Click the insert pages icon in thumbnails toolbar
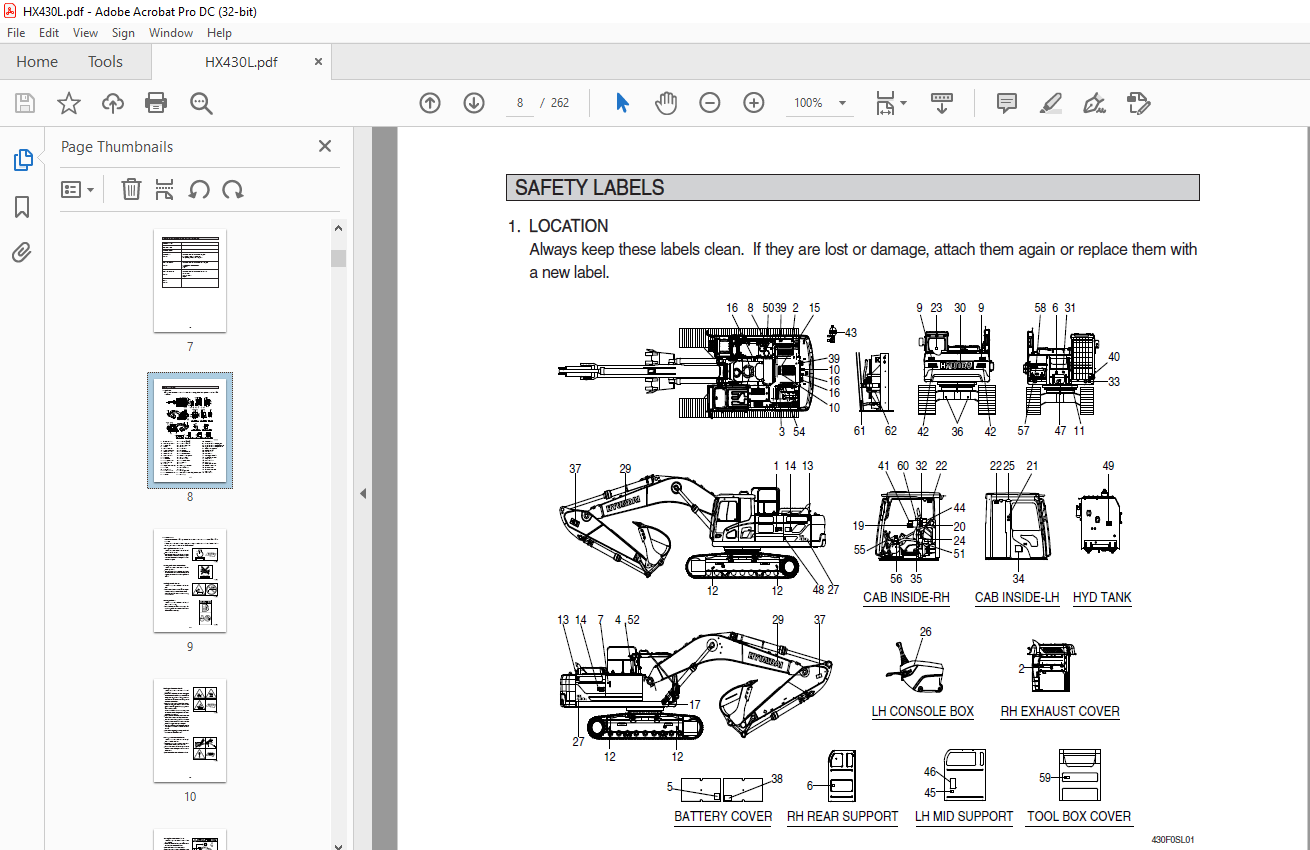The width and height of the screenshot is (1310, 850). (x=165, y=189)
